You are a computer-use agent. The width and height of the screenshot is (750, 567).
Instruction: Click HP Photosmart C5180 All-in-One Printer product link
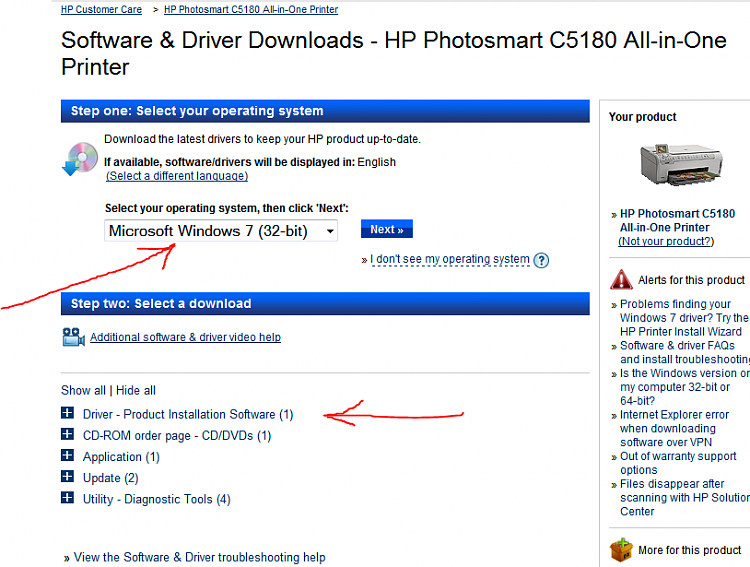pos(677,221)
